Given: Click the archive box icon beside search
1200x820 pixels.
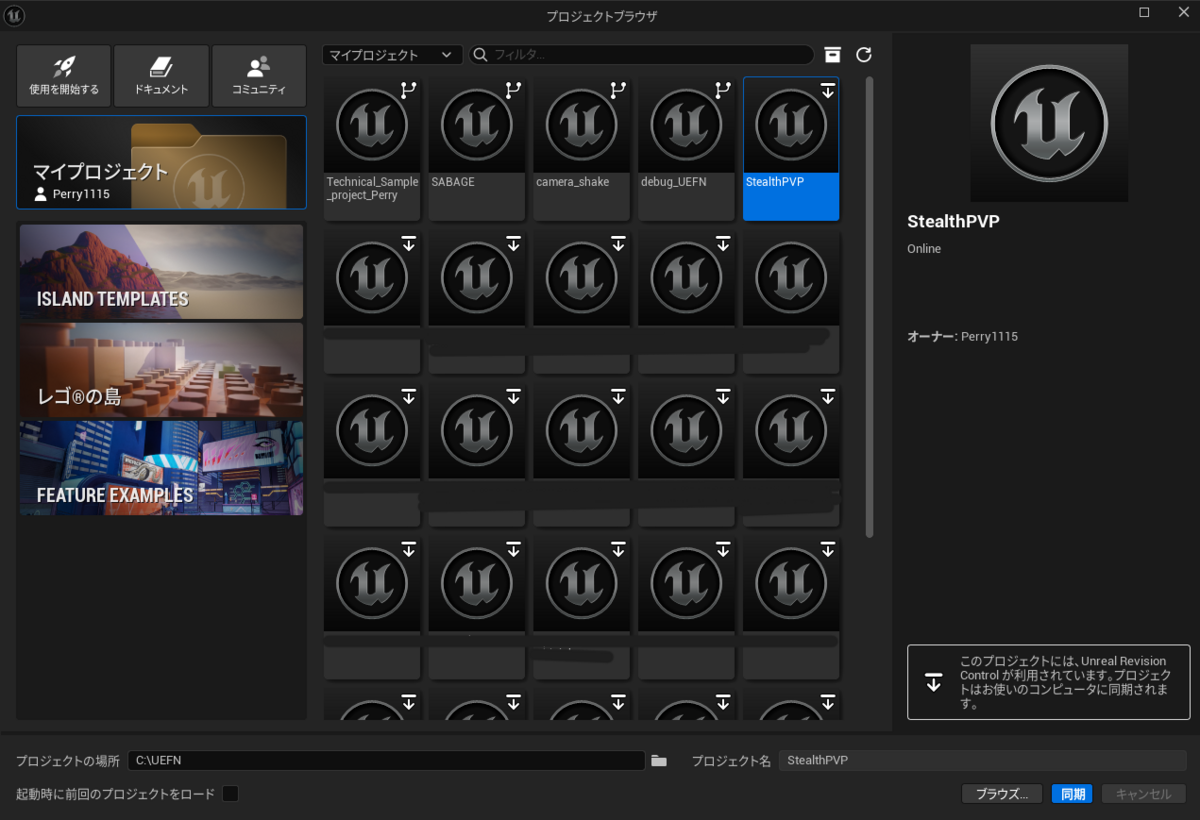Looking at the screenshot, I should click(832, 55).
